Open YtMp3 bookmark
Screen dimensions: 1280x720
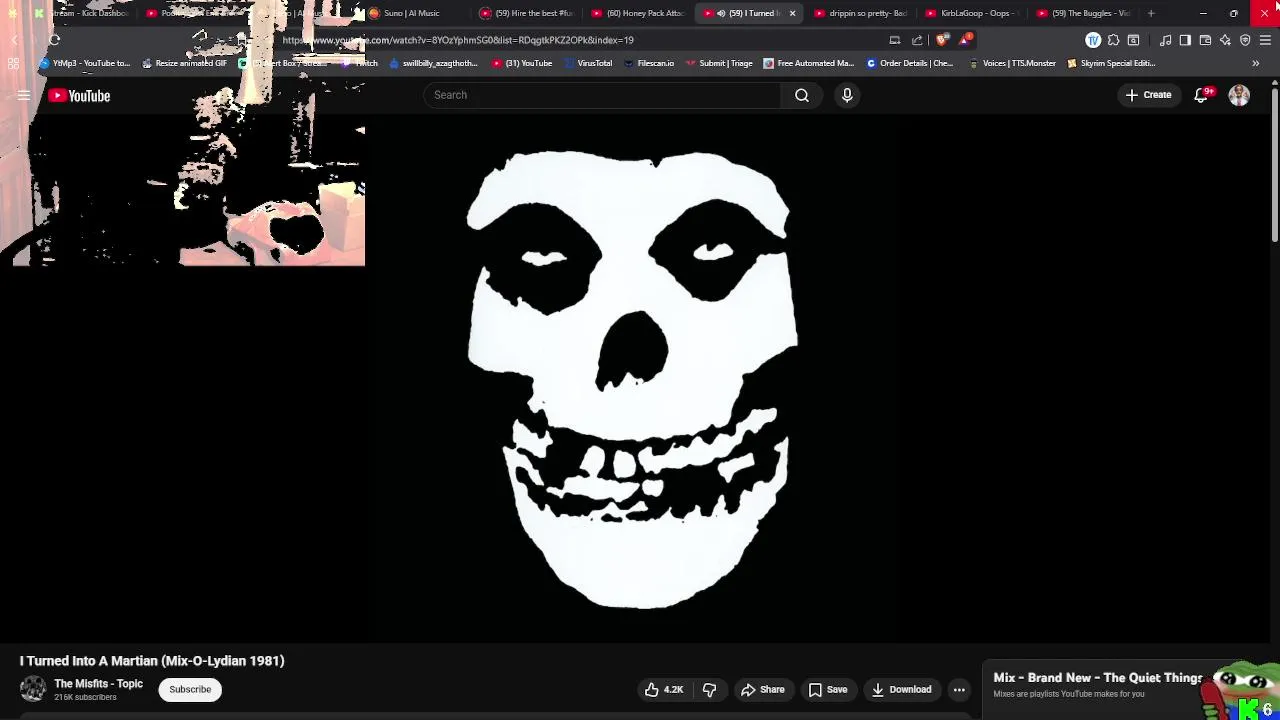click(x=84, y=63)
